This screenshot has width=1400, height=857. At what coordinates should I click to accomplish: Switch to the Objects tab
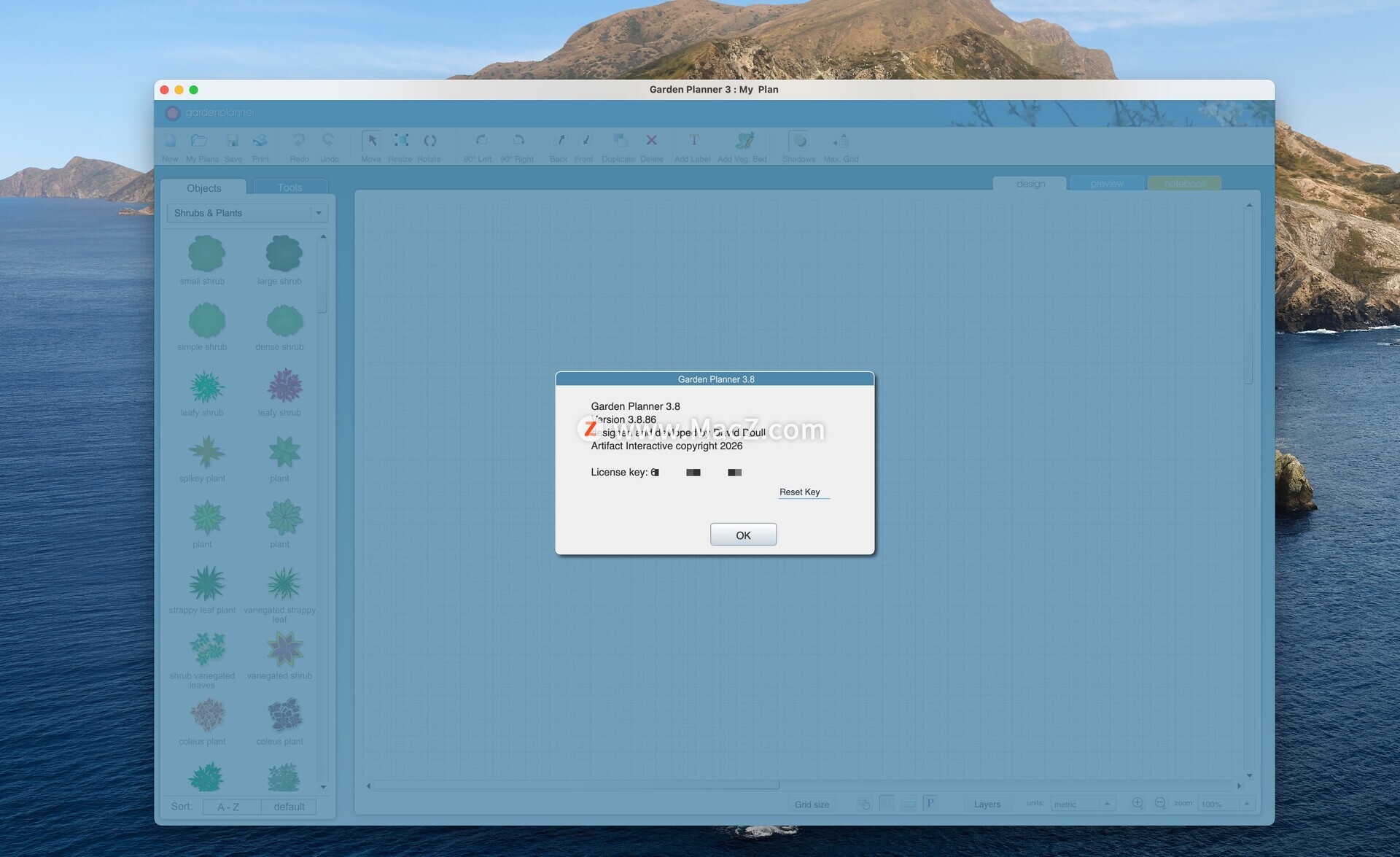tap(203, 188)
